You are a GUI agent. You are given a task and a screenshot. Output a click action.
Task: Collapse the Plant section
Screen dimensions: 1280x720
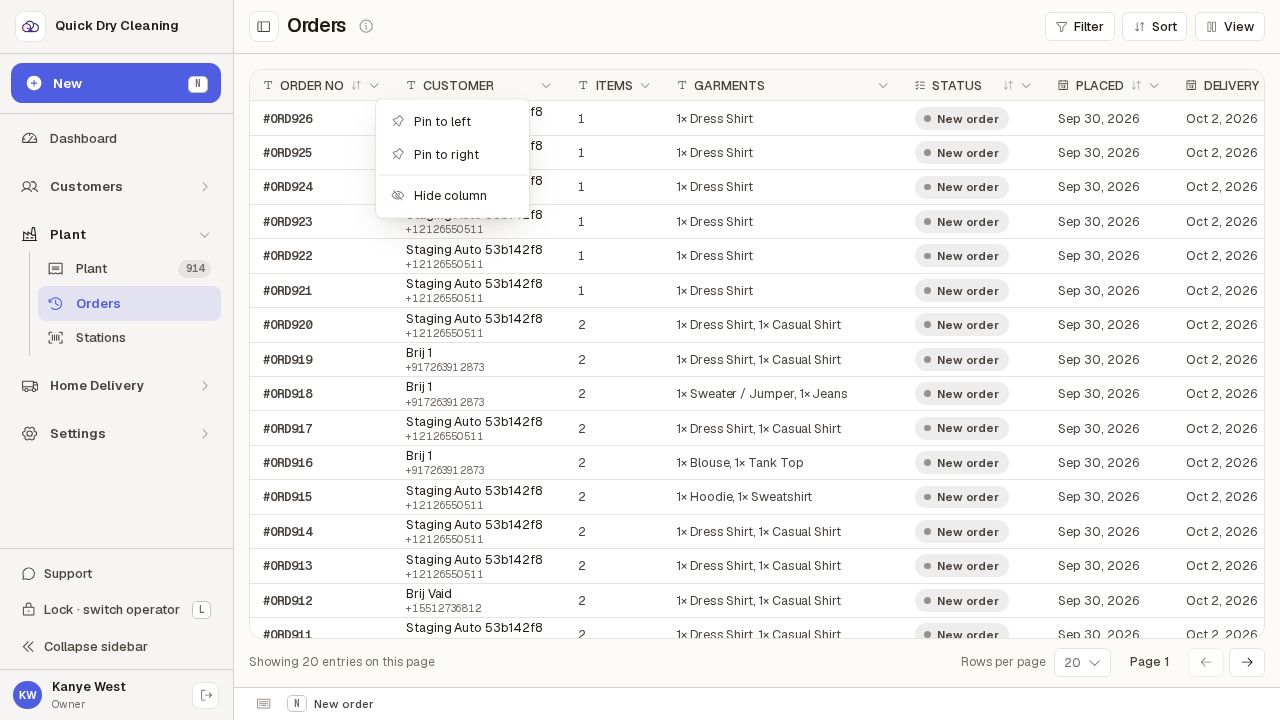click(116, 234)
